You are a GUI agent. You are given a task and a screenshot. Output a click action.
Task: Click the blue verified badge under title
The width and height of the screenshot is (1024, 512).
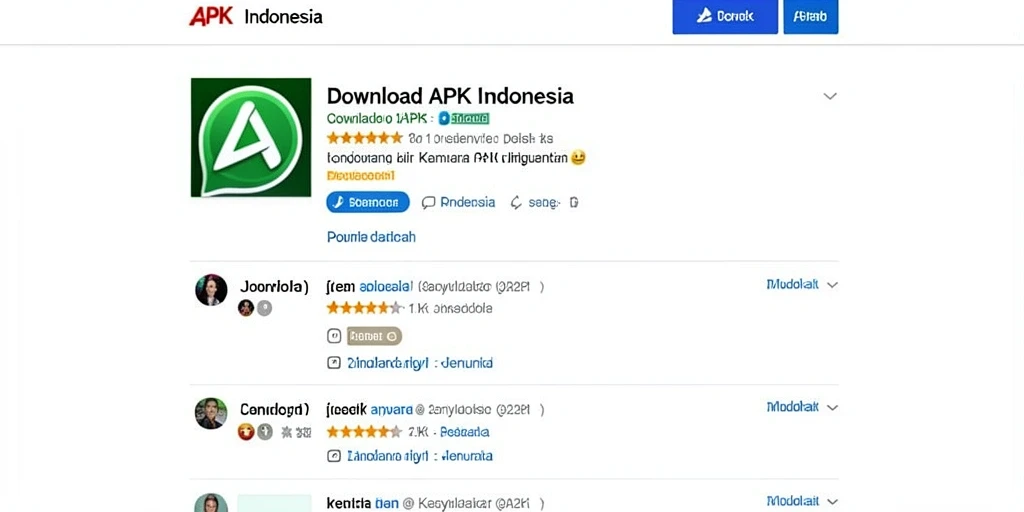pyautogui.click(x=444, y=118)
